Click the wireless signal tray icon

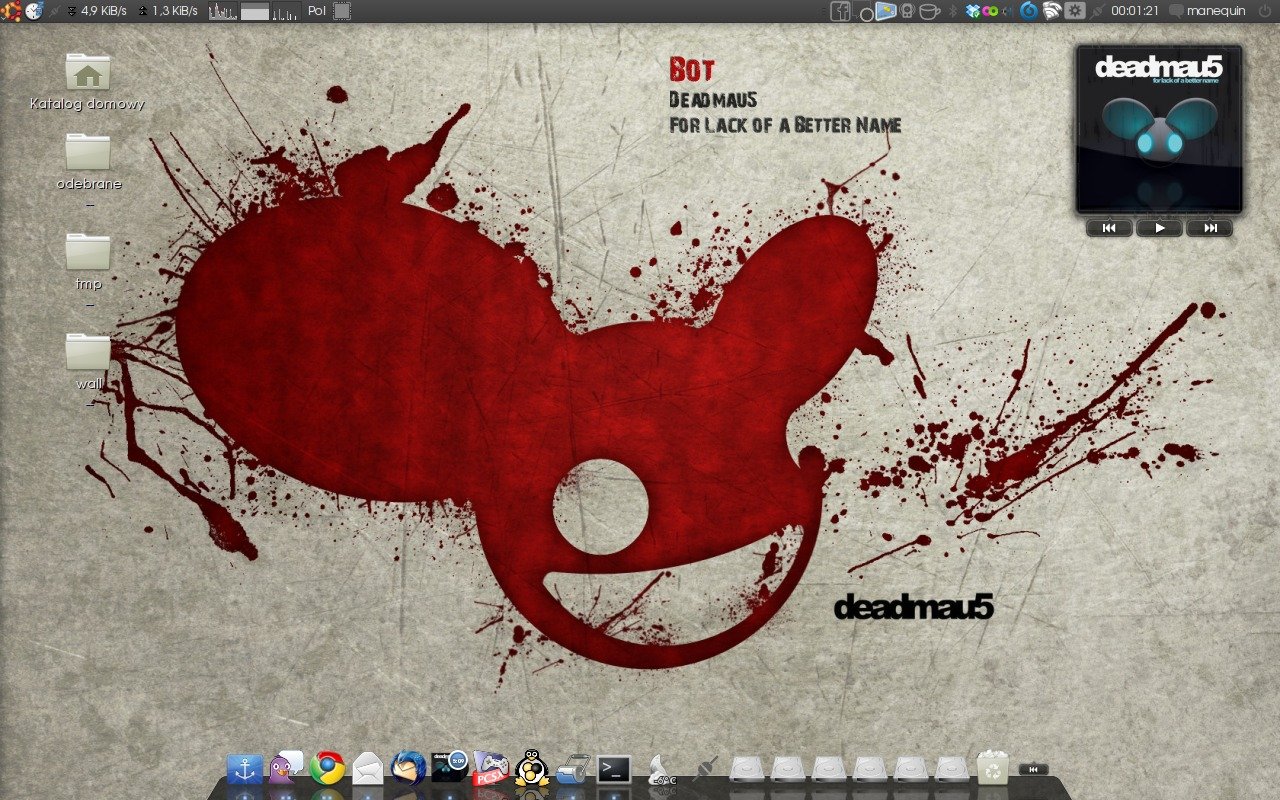click(x=1051, y=11)
